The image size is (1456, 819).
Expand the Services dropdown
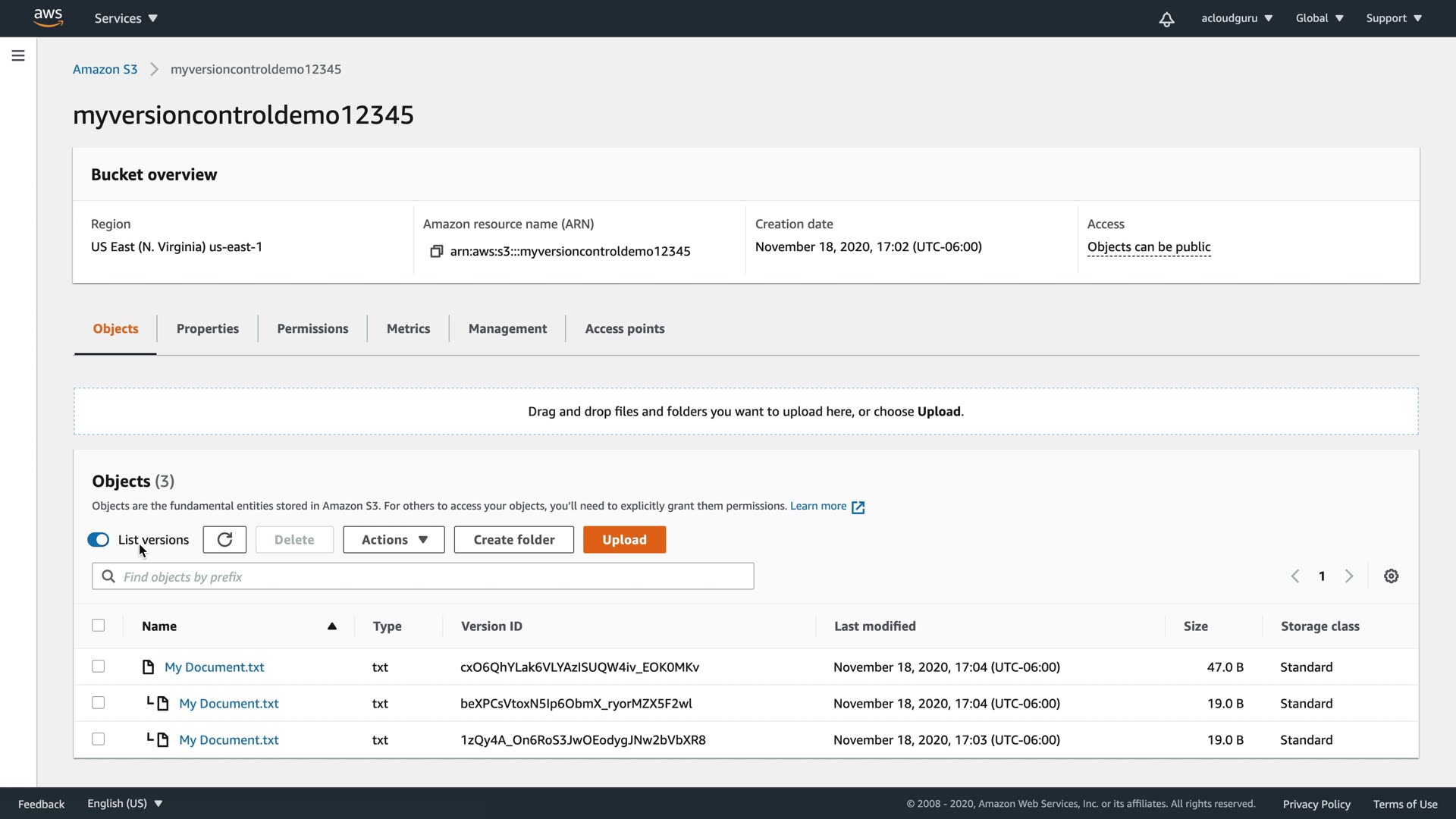click(126, 18)
